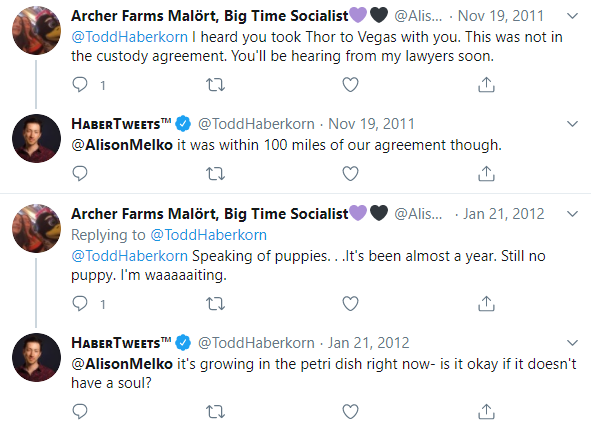Open the Jan 21, 2012 timestamp of petri dish tweet
This screenshot has width=591, height=430.
click(x=368, y=343)
